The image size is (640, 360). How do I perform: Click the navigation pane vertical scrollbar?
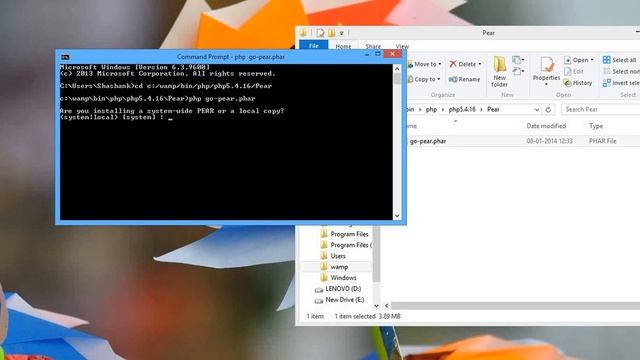tap(376, 255)
